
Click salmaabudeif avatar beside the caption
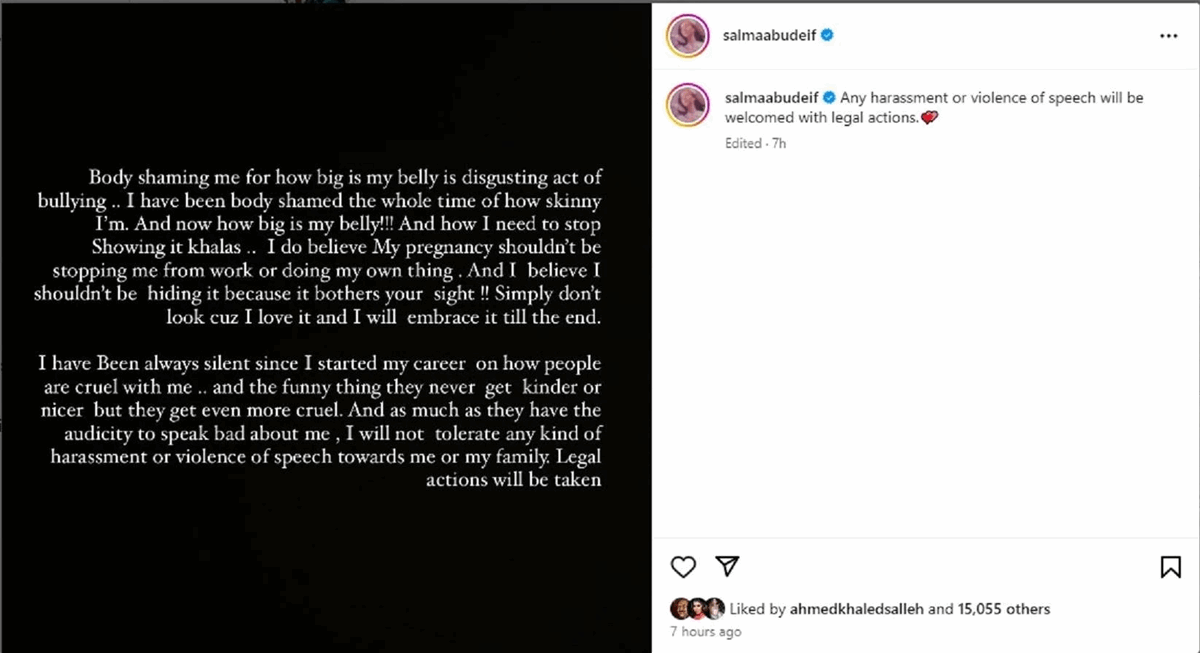(687, 103)
